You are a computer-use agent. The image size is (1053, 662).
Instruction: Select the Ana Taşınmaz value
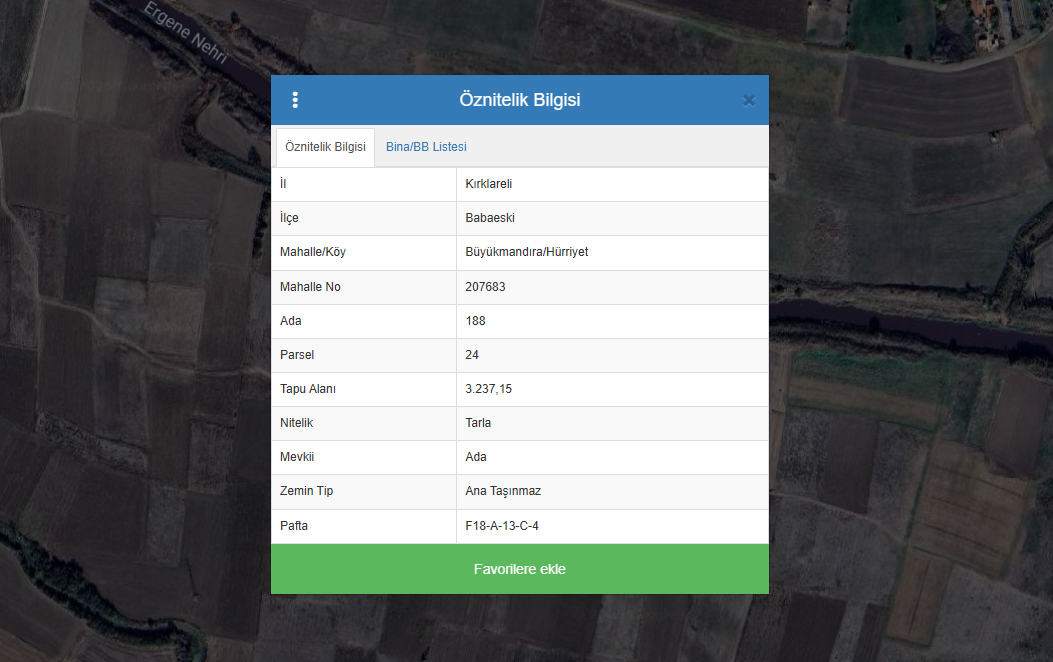[x=503, y=491]
